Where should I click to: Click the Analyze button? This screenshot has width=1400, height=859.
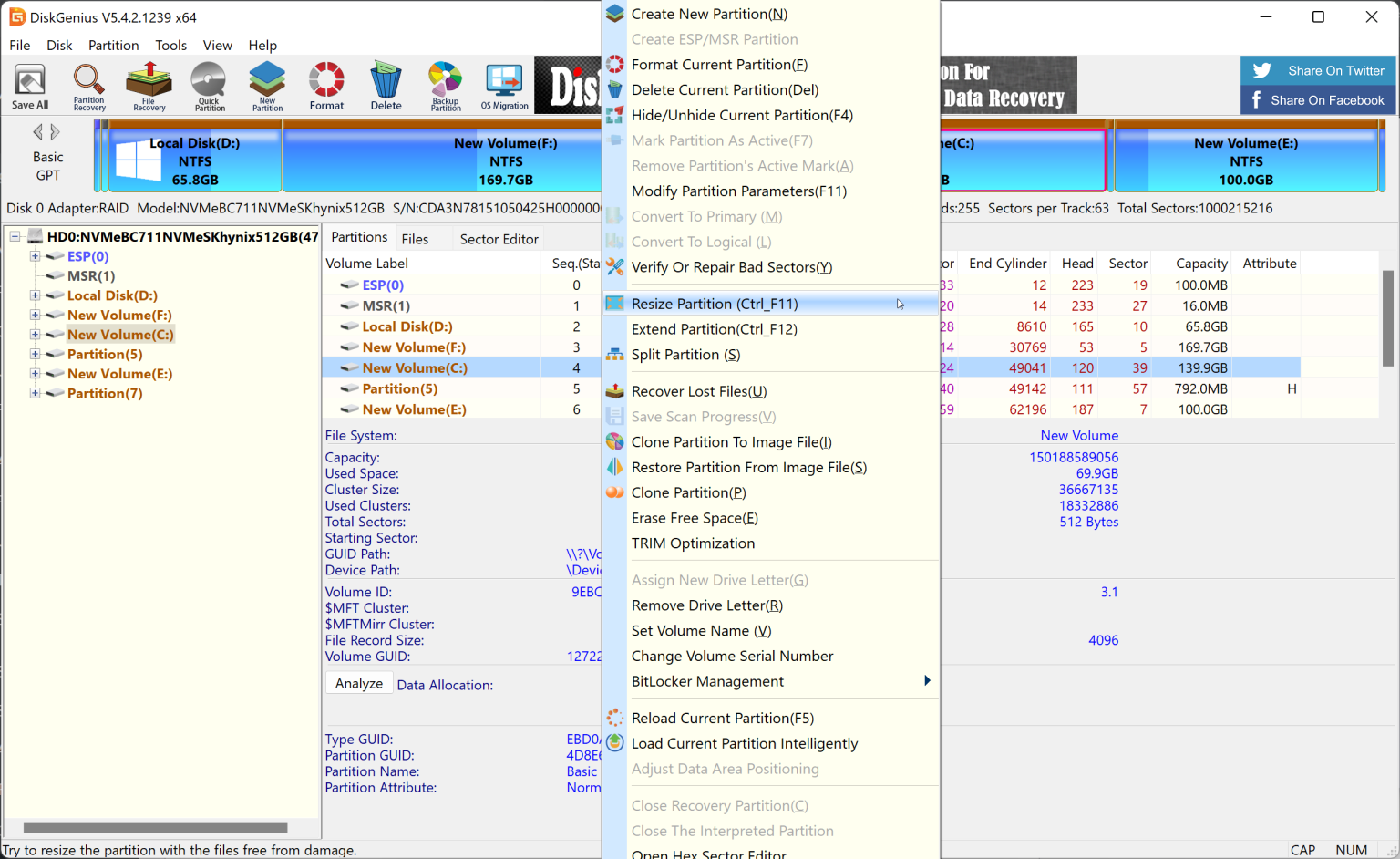tap(358, 682)
